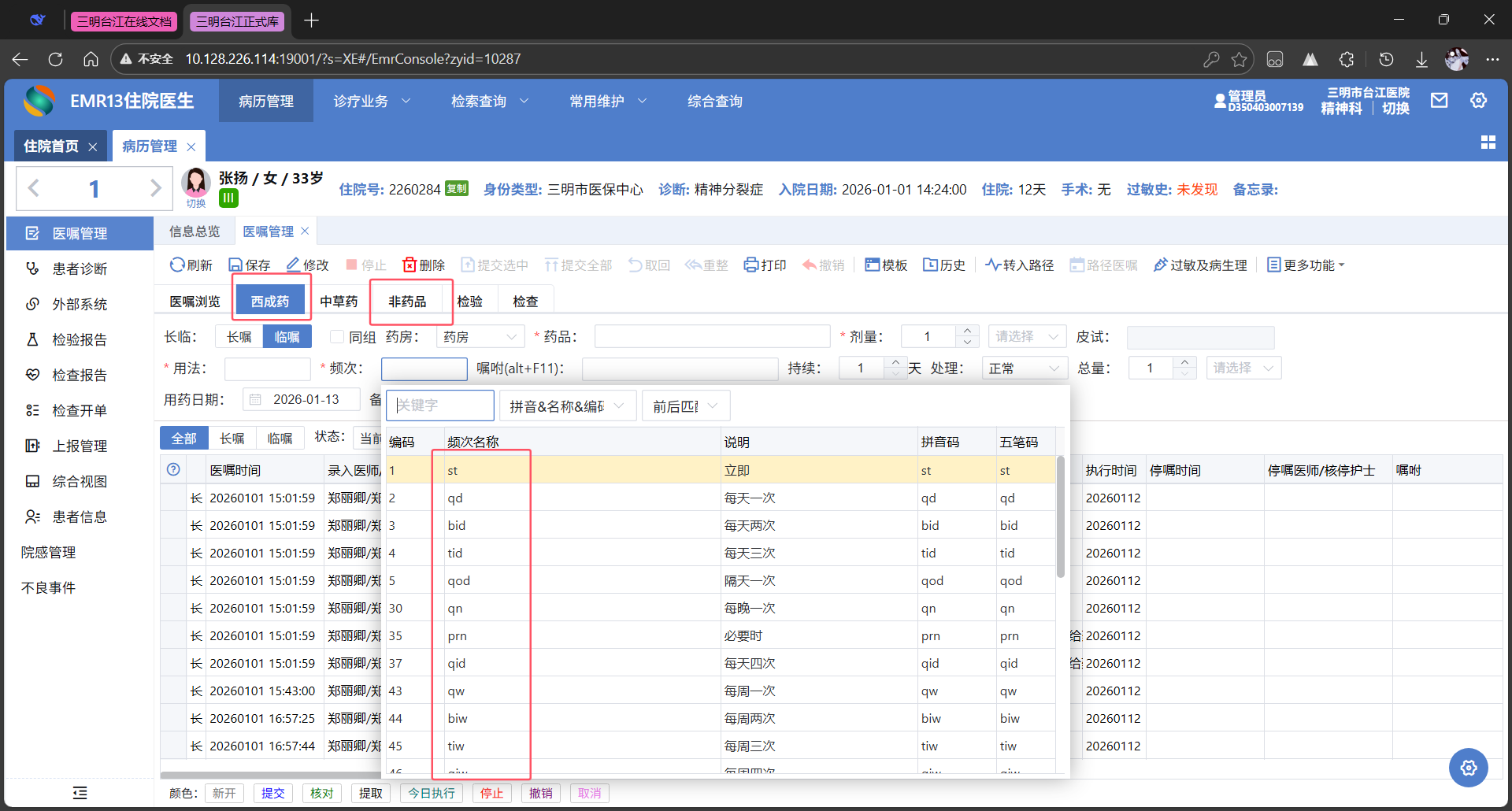
Task: Click the 删除 delete icon
Action: click(409, 265)
